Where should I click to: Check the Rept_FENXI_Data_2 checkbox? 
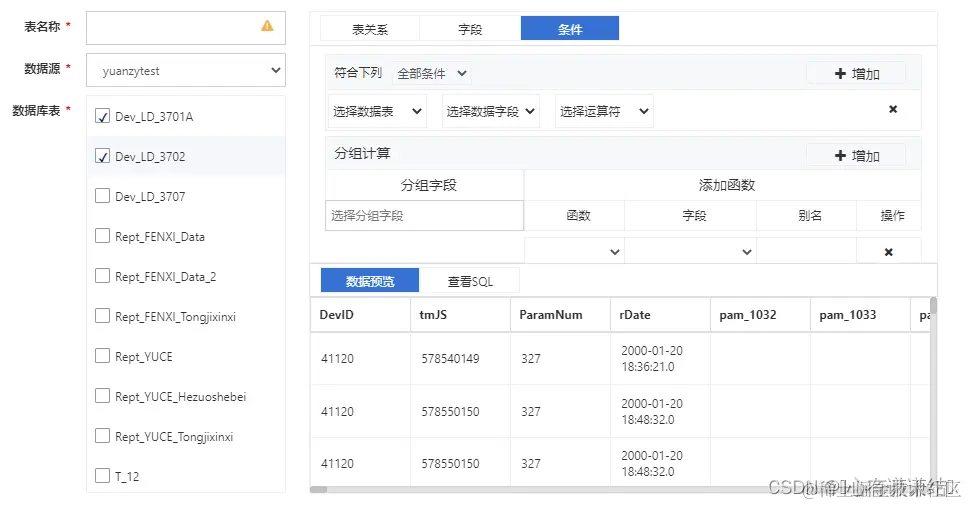pos(102,276)
